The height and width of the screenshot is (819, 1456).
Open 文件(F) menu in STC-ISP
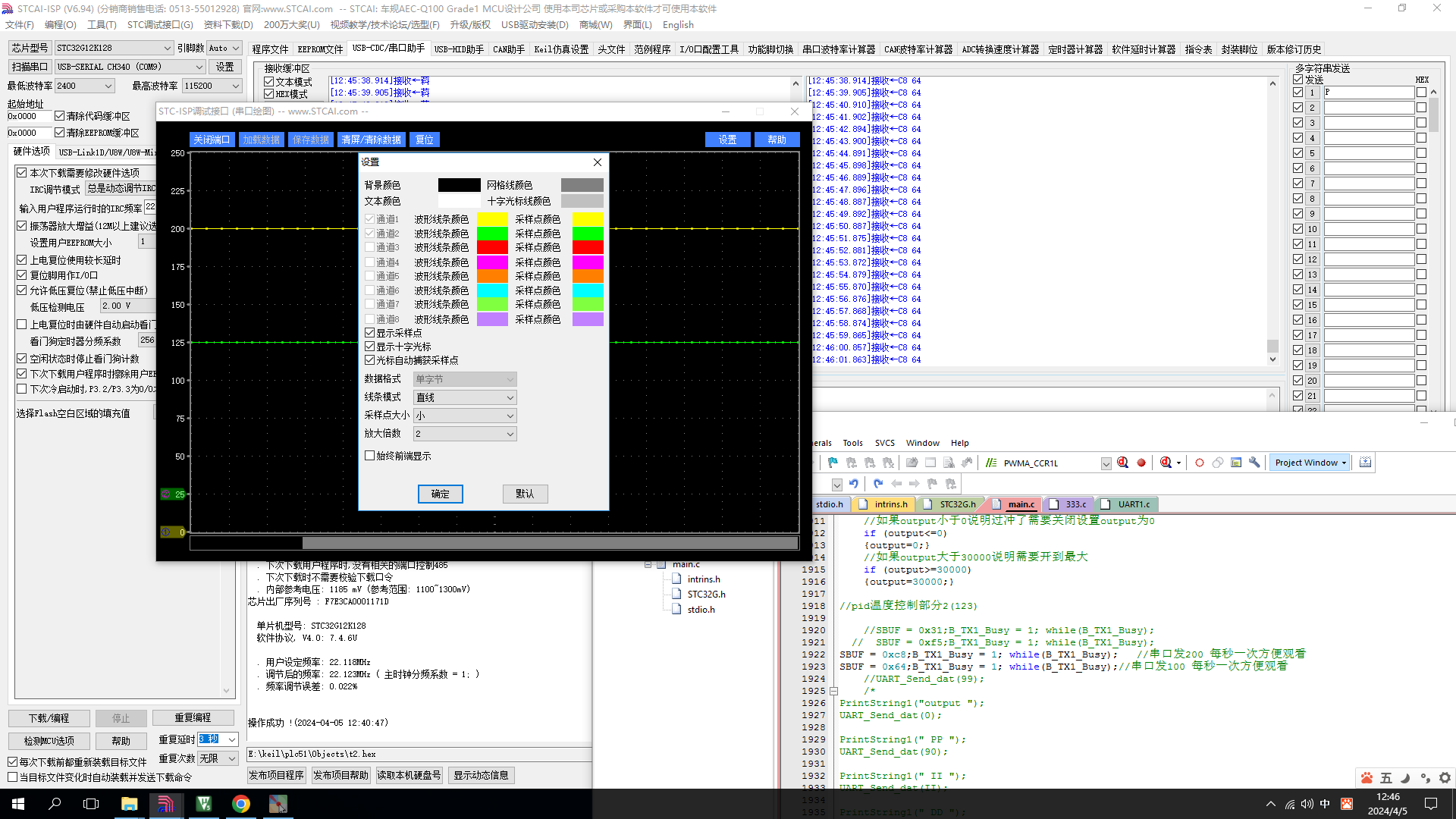coord(20,25)
